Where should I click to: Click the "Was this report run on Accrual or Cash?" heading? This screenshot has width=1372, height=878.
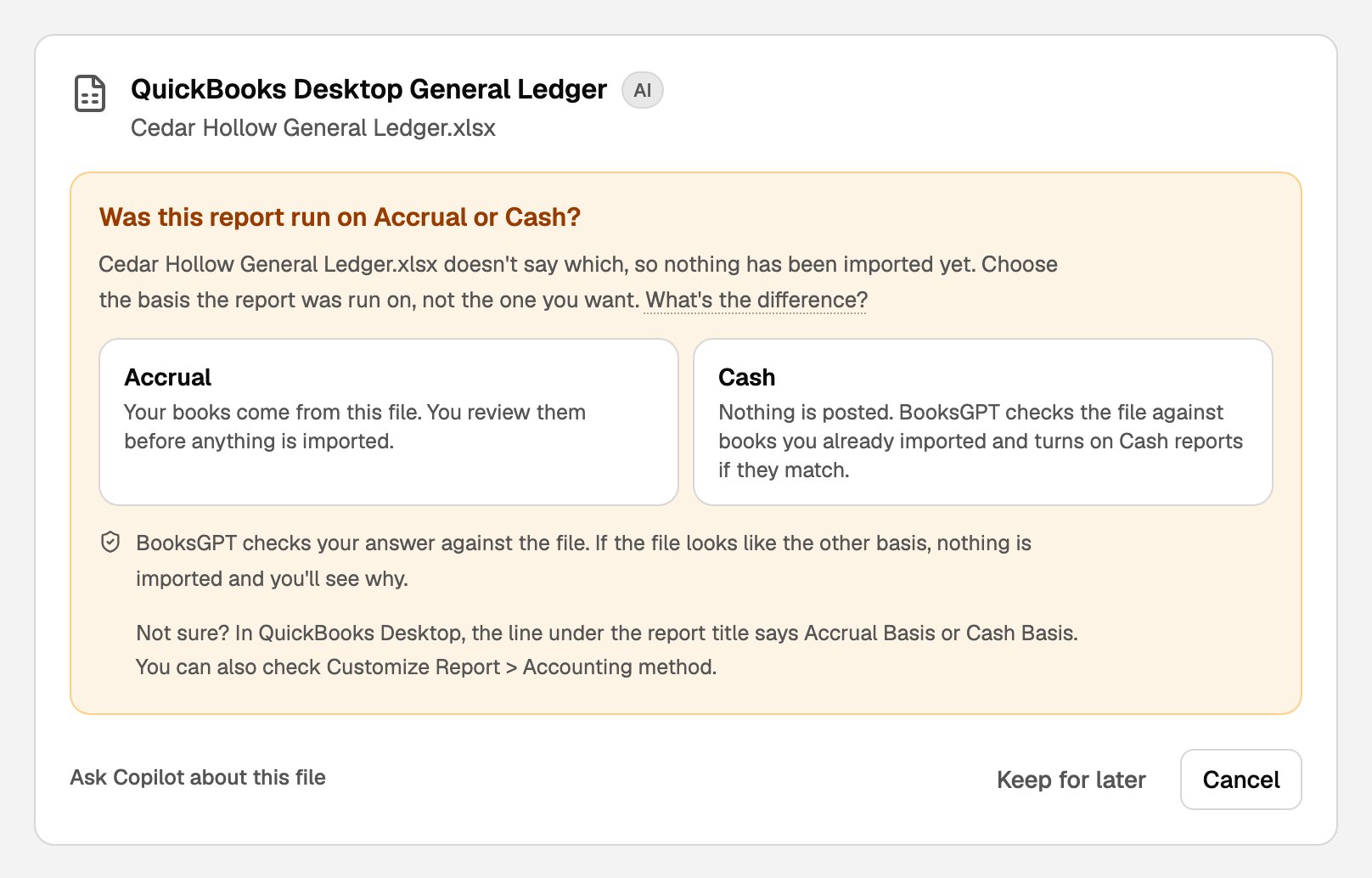(340, 217)
